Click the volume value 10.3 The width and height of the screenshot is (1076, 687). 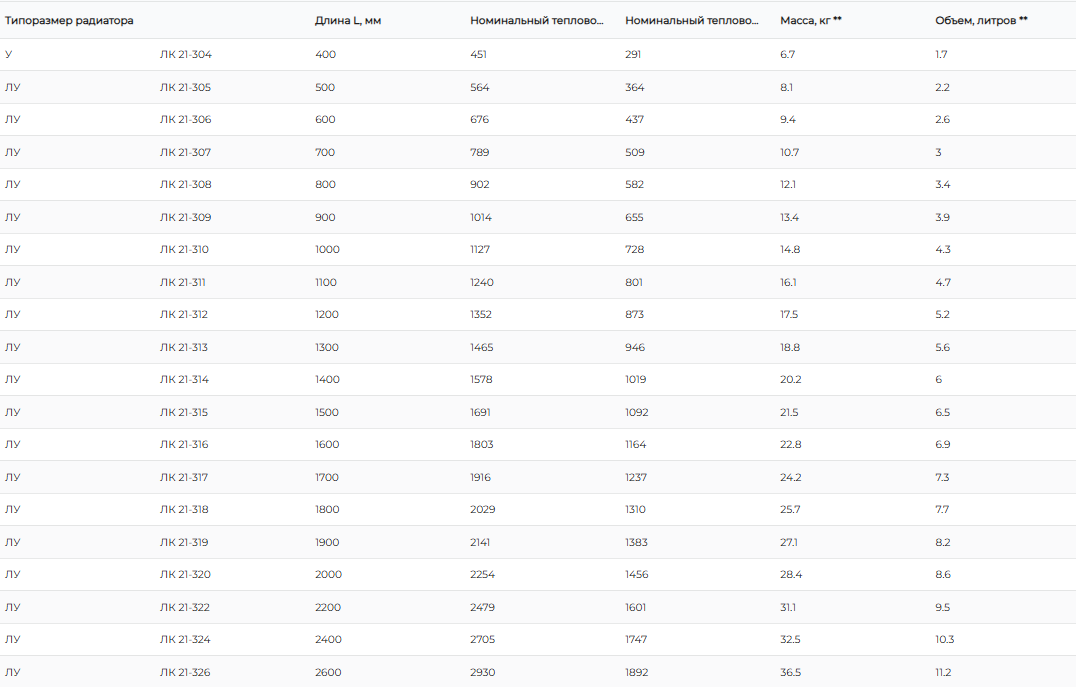pyautogui.click(x=945, y=639)
